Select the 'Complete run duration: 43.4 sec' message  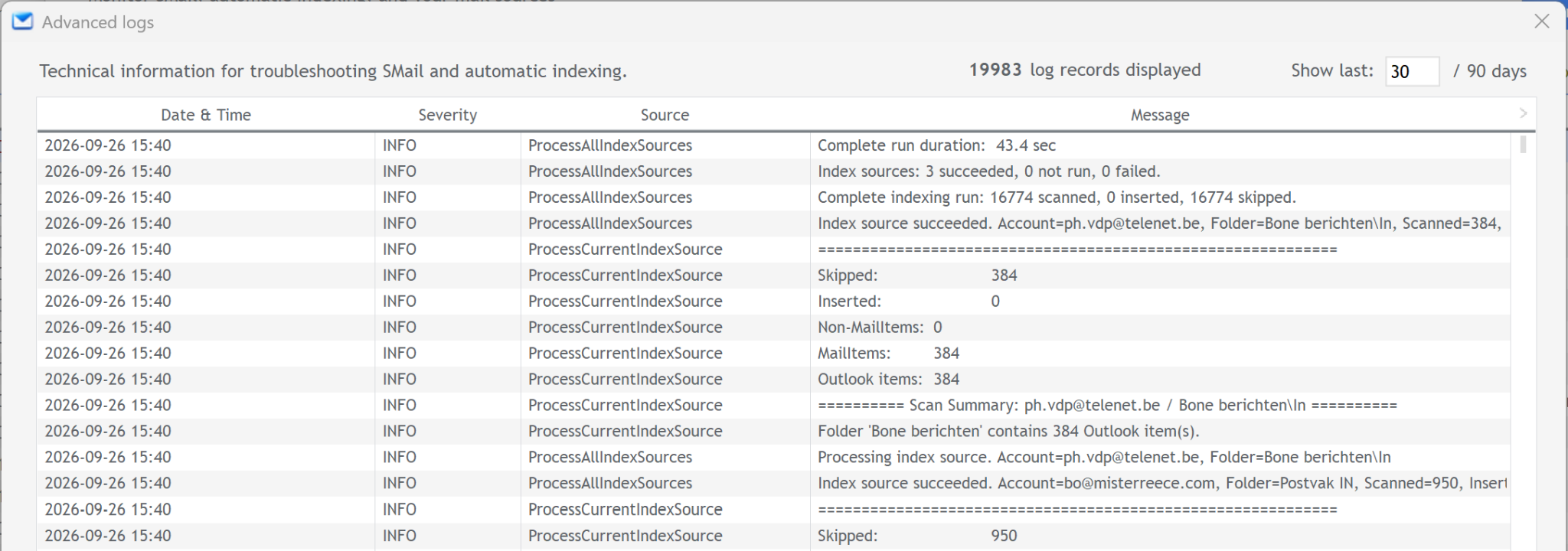(x=936, y=145)
